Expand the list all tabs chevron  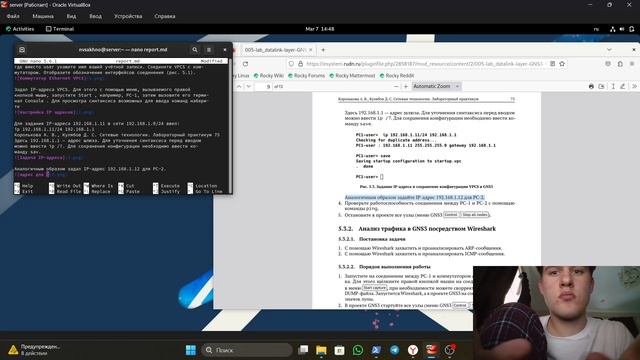click(609, 50)
